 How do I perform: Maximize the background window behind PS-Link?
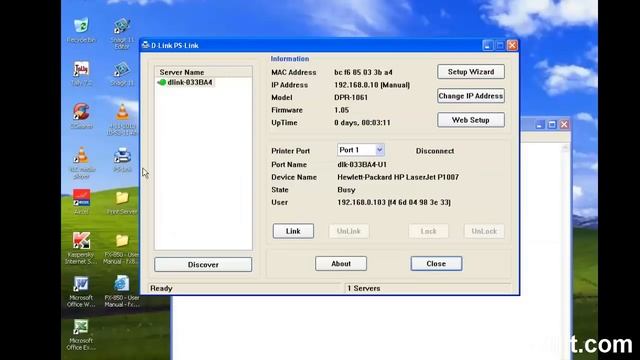pyautogui.click(x=552, y=124)
